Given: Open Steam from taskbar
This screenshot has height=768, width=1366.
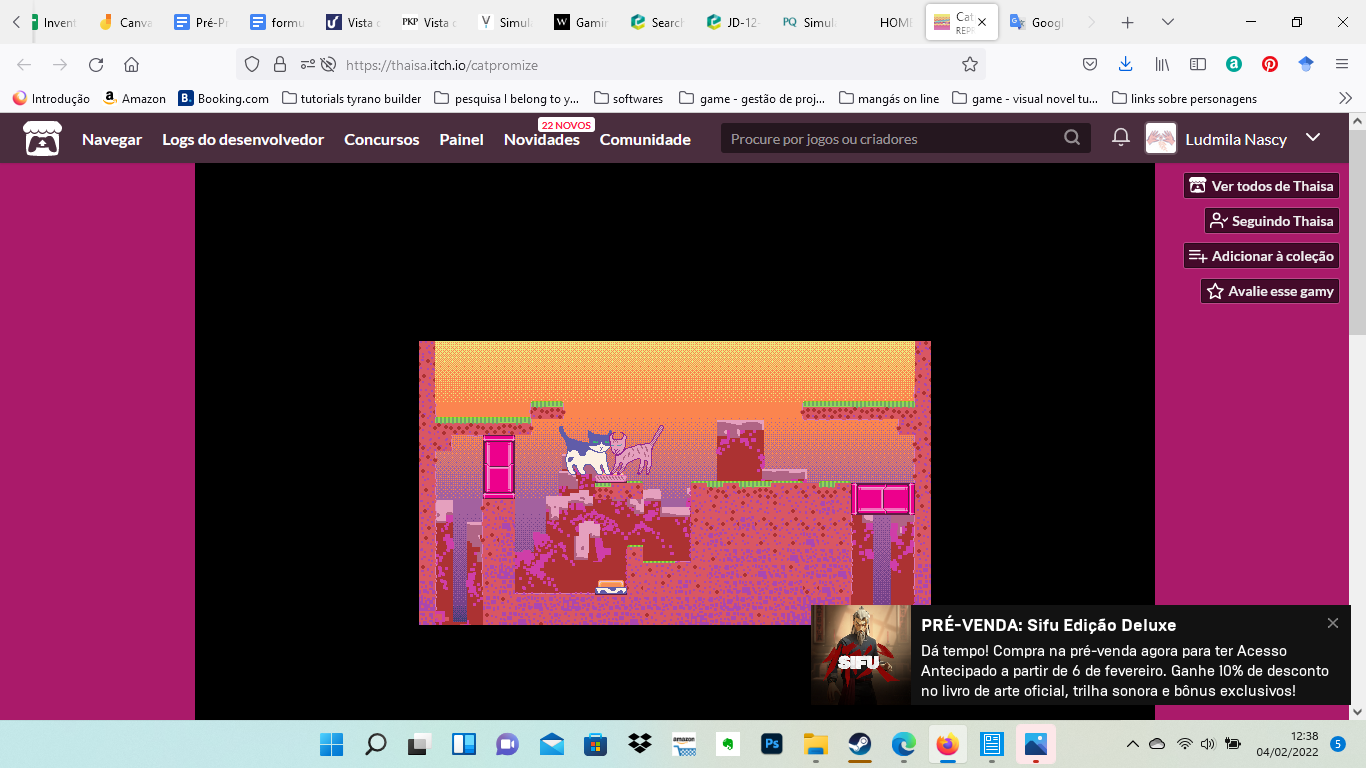Looking at the screenshot, I should (x=860, y=744).
